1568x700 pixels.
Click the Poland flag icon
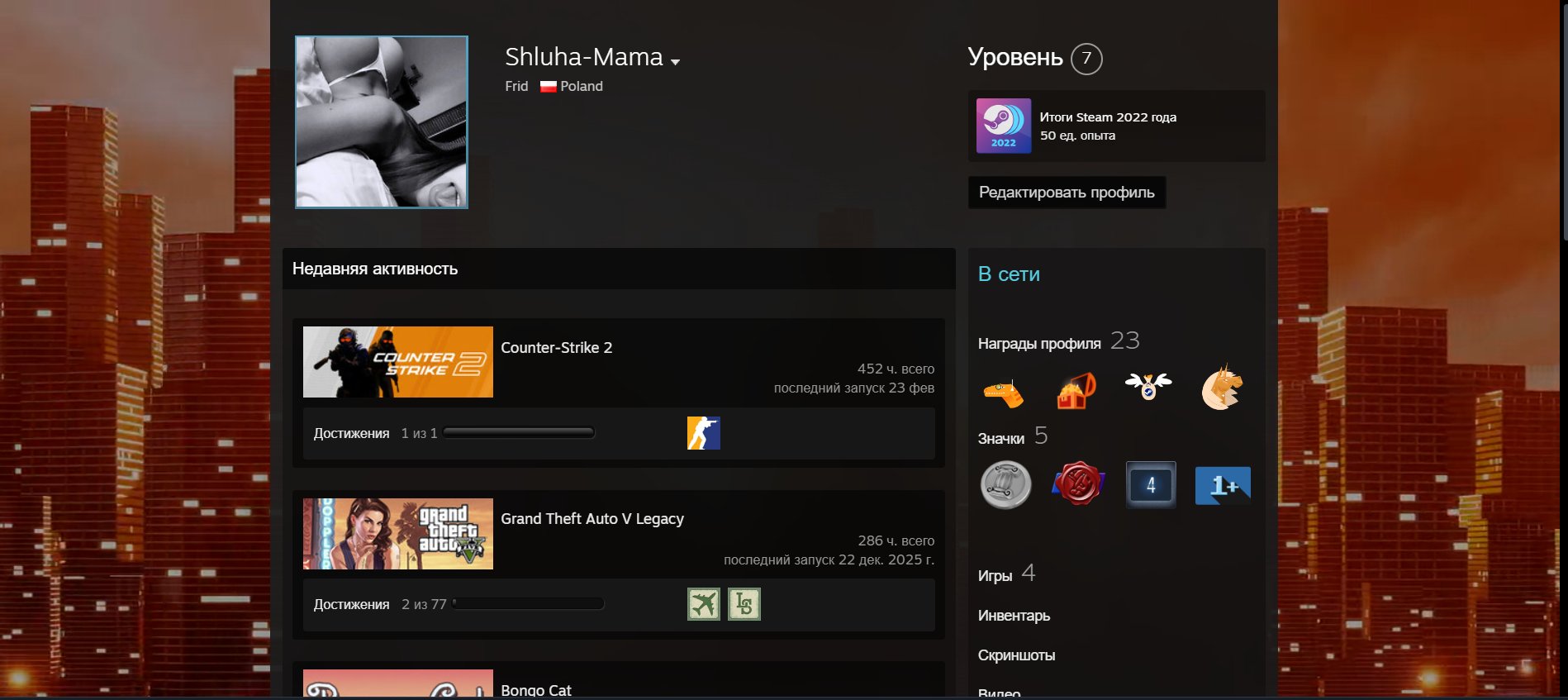click(548, 86)
